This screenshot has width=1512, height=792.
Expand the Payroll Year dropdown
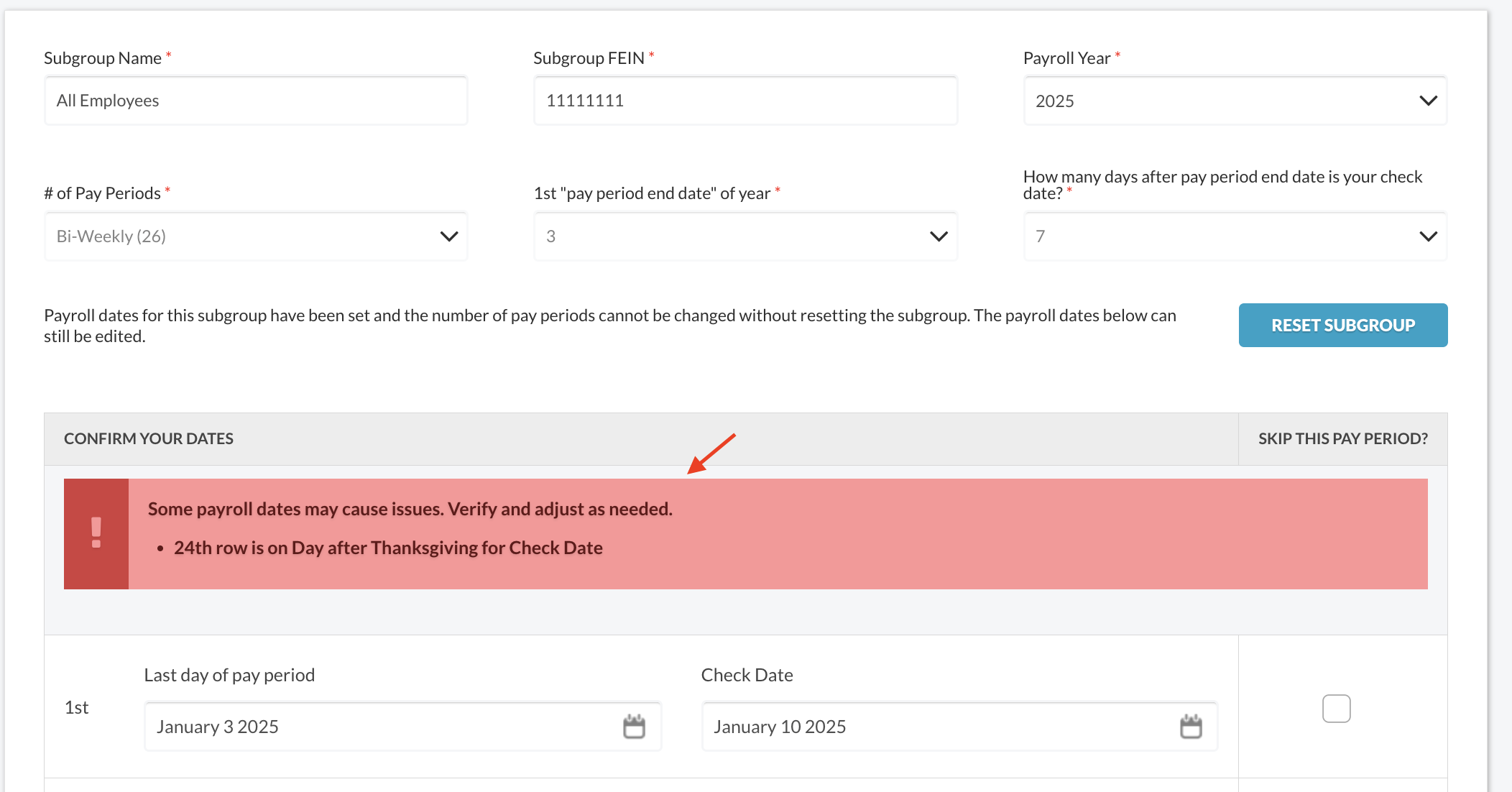click(x=1234, y=101)
